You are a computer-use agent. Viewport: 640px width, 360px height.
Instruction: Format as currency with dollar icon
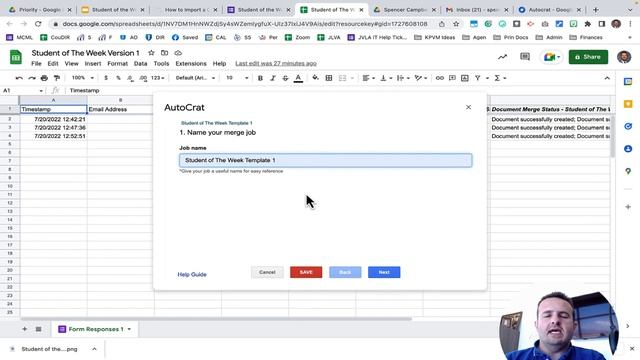106,78
